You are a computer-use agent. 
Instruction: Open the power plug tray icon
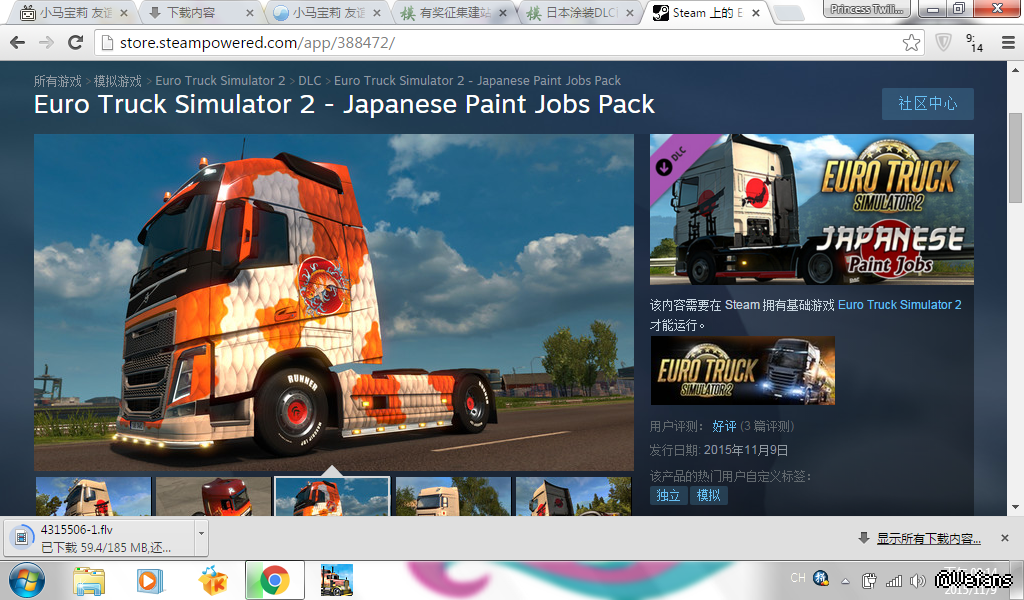869,580
